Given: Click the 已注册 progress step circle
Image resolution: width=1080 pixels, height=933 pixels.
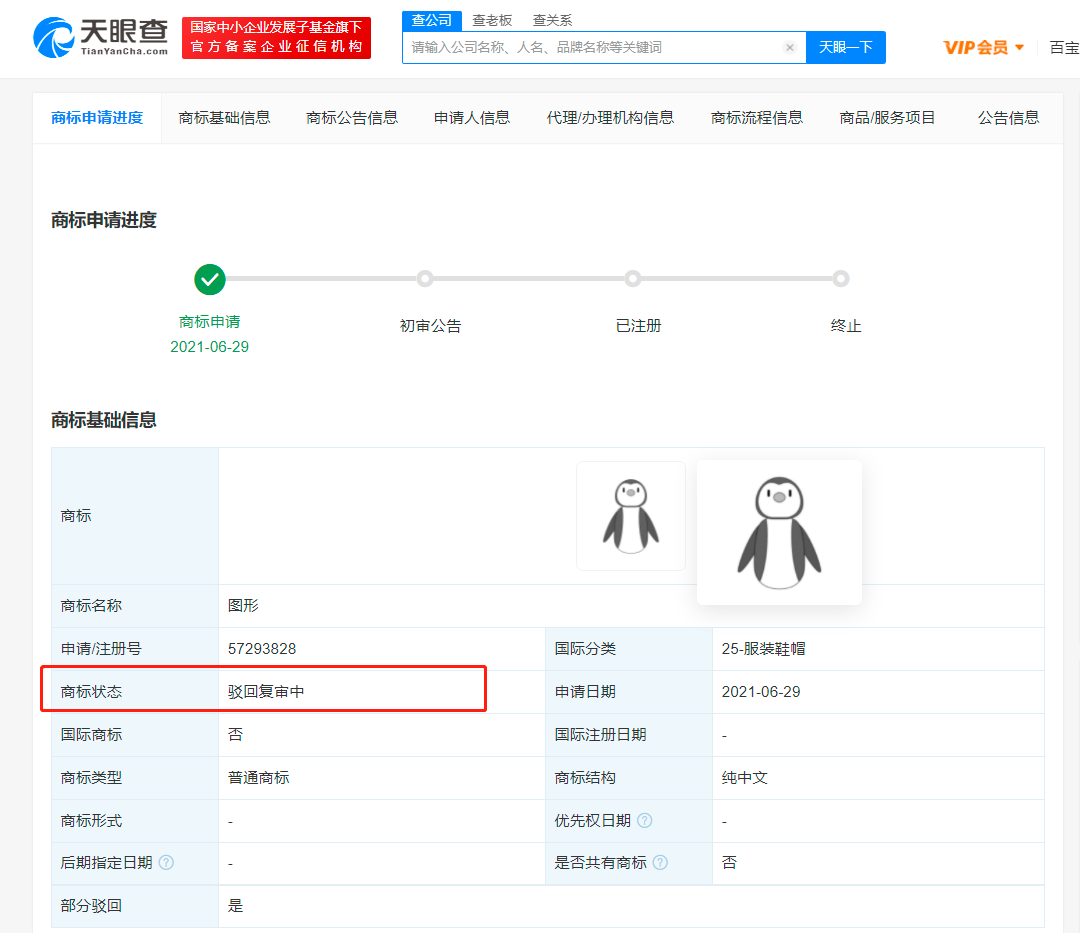Looking at the screenshot, I should tap(632, 279).
